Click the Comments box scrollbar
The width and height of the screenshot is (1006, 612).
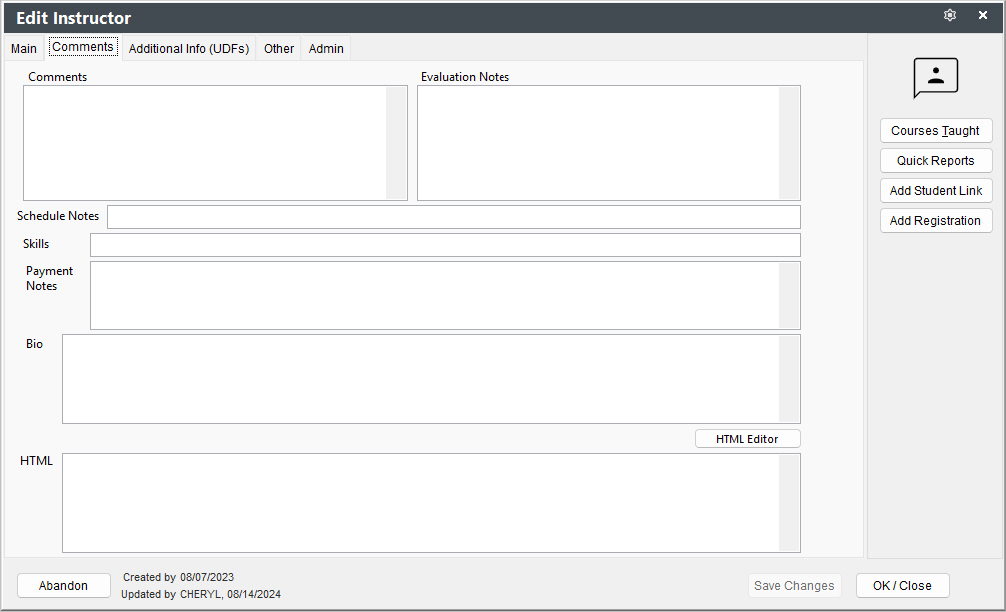(x=396, y=143)
